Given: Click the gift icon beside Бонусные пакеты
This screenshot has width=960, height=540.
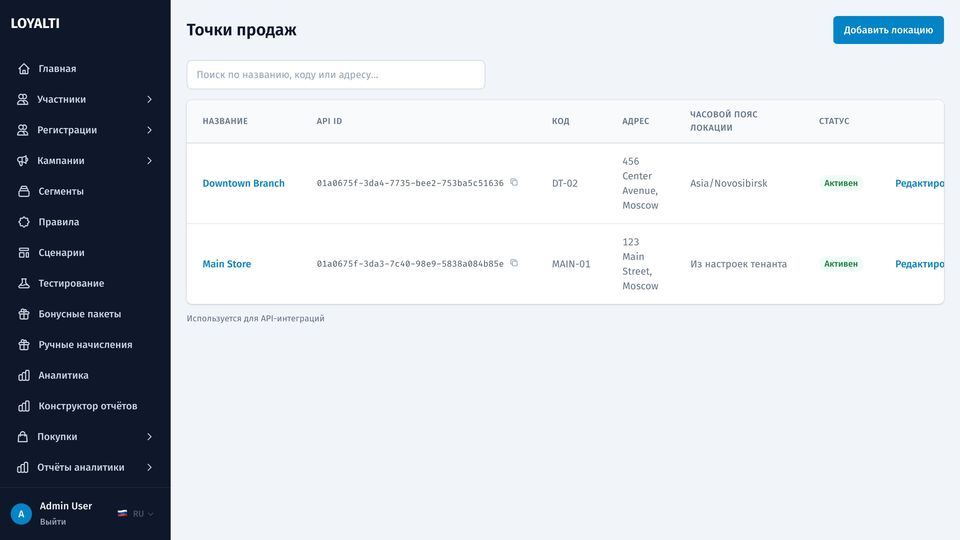Looking at the screenshot, I should [24, 313].
